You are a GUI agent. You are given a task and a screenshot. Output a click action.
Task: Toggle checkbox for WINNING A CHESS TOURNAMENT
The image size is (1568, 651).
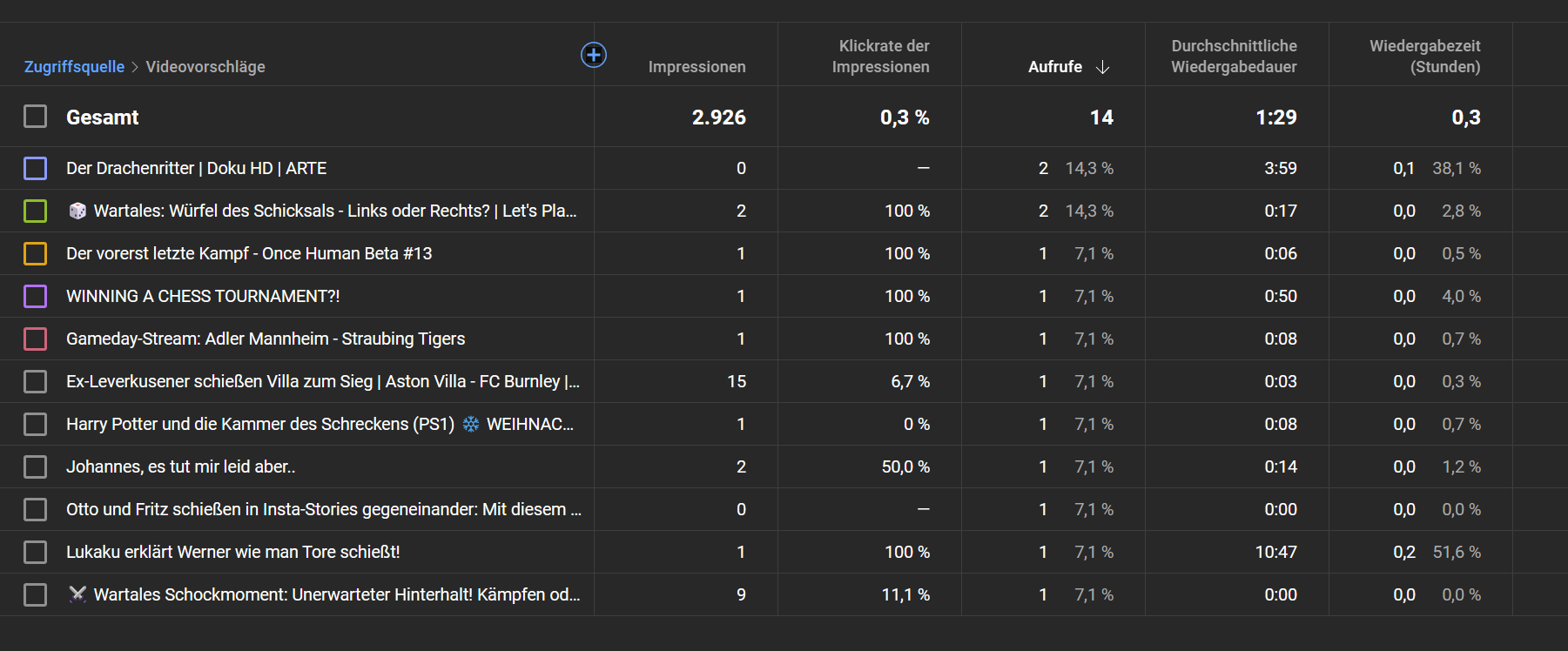pyautogui.click(x=36, y=296)
